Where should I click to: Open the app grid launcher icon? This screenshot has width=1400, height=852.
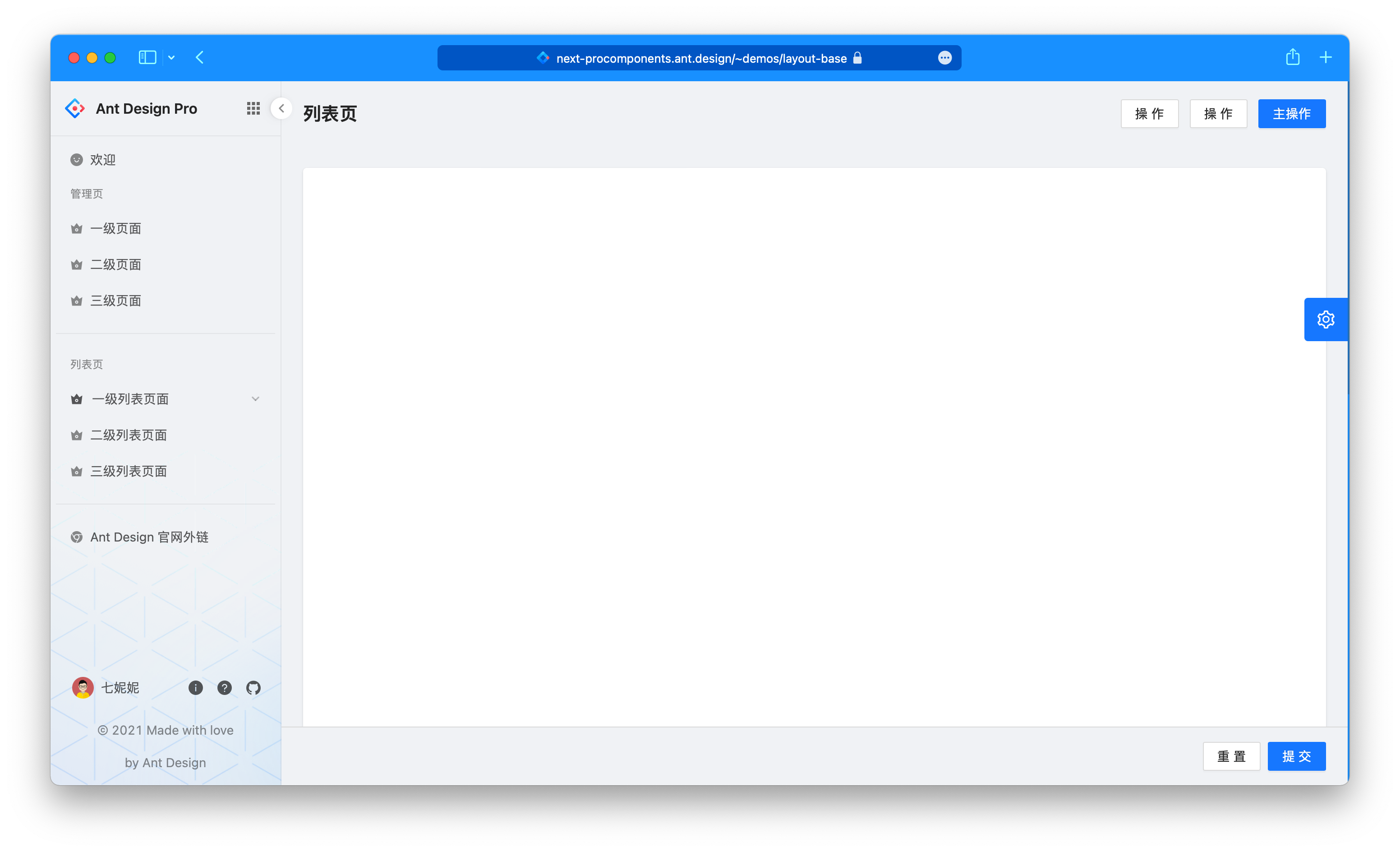[x=253, y=109]
